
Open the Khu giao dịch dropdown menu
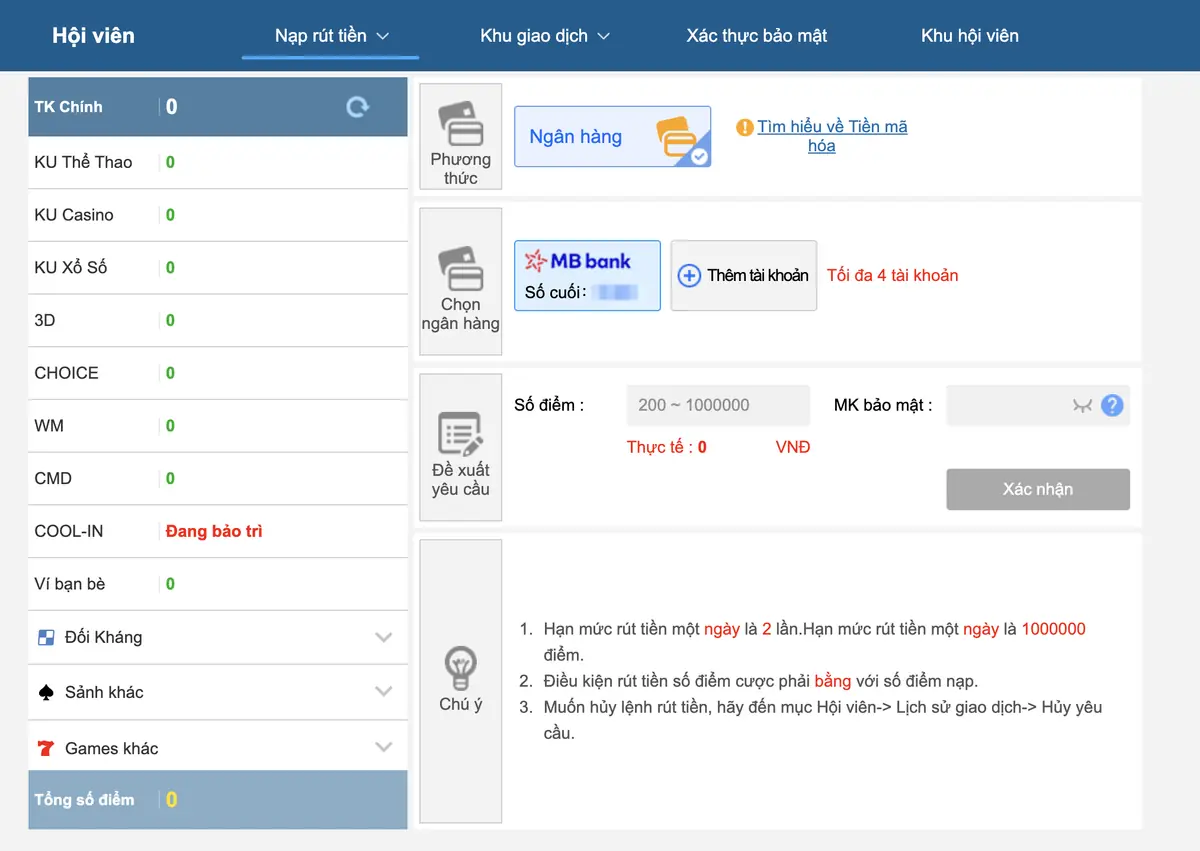tap(545, 36)
